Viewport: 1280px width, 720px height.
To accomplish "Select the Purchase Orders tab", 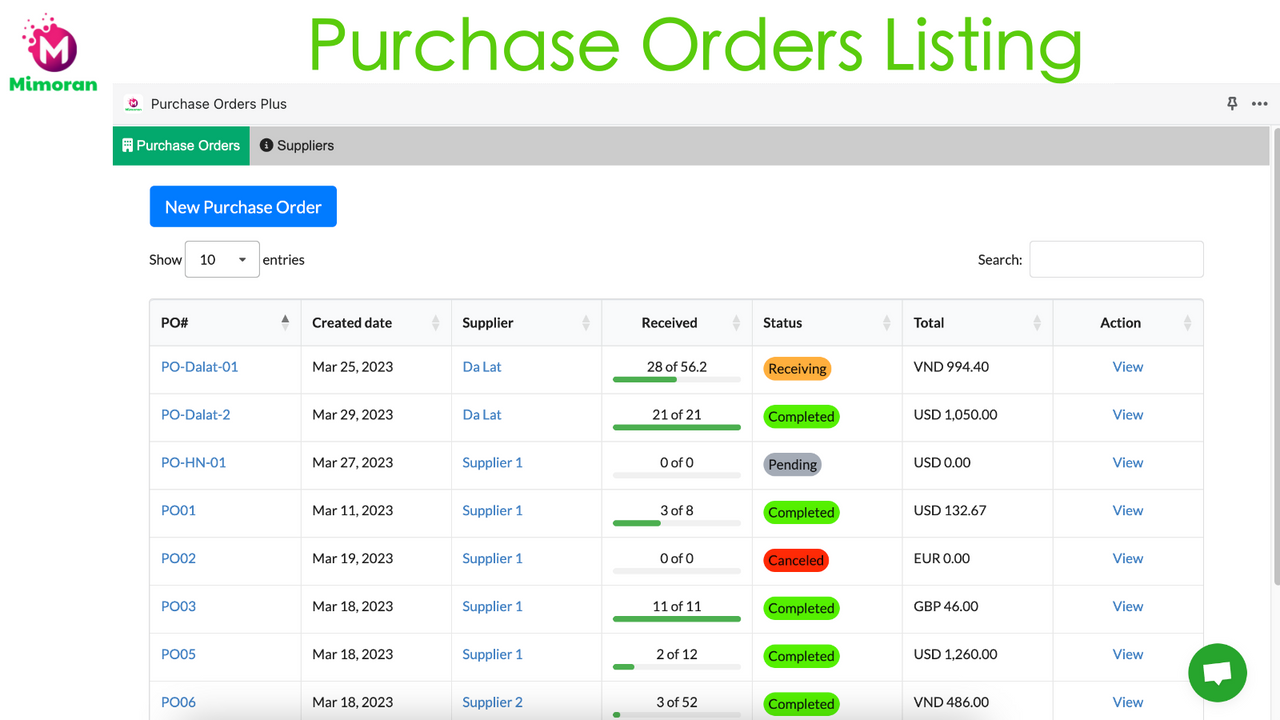I will click(180, 145).
